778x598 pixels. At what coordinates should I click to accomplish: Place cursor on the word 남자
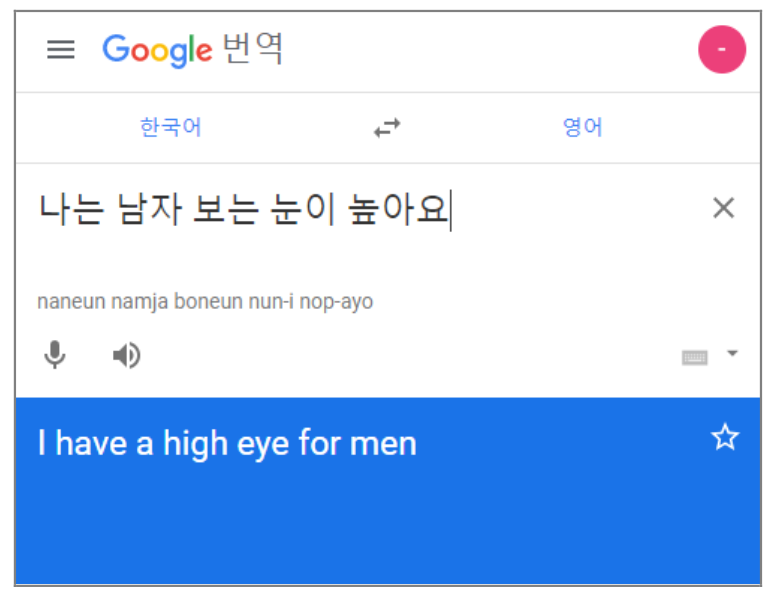[x=149, y=209]
